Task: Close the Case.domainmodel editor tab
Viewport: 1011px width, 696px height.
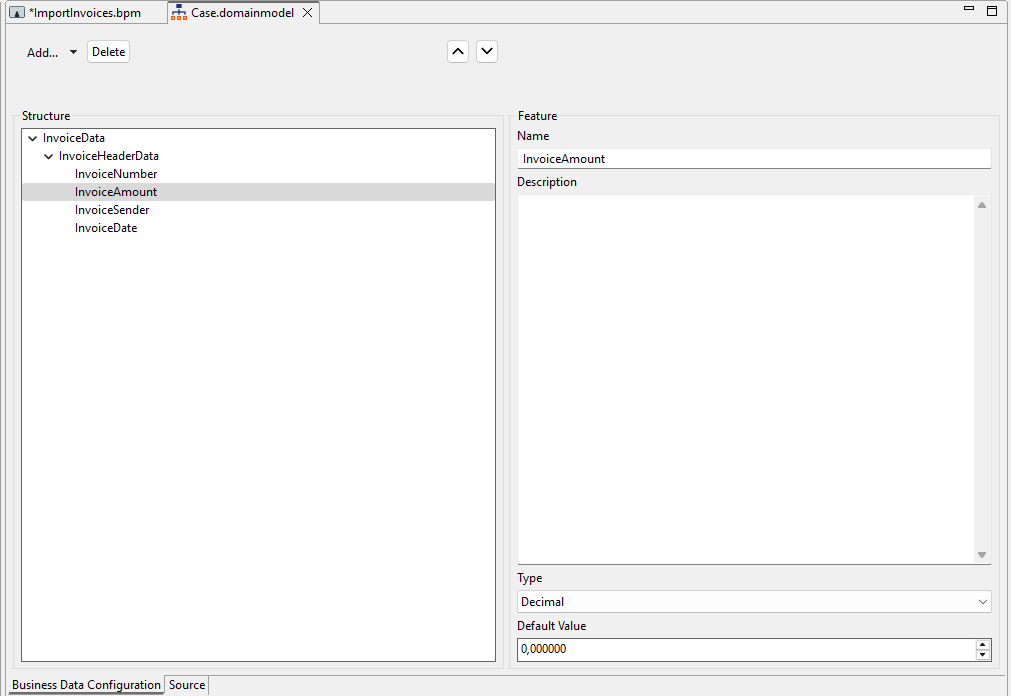Action: [308, 13]
